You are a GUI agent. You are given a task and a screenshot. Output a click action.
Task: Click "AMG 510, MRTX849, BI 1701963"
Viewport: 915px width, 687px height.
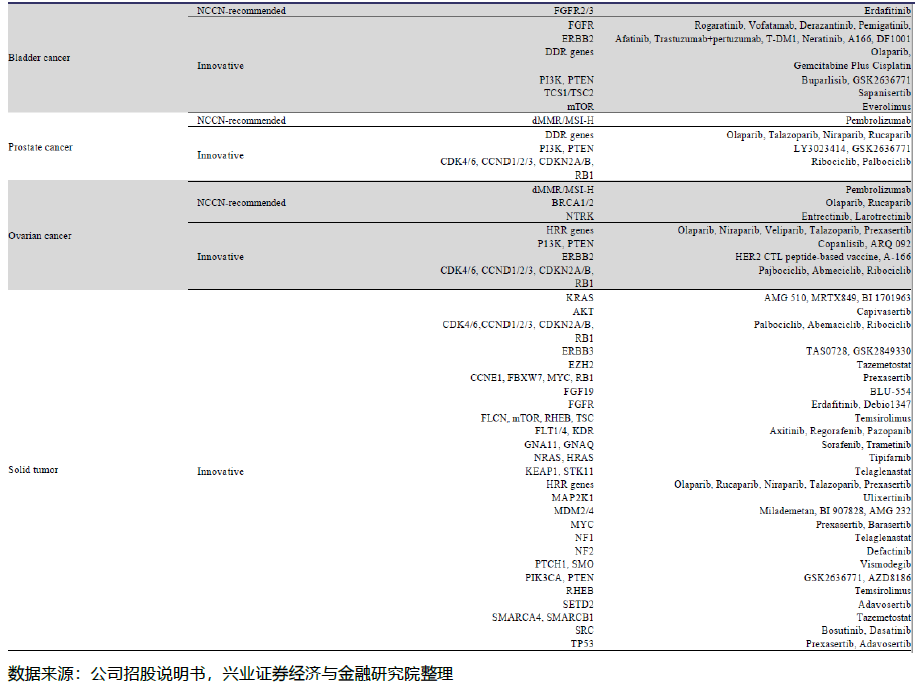(x=837, y=298)
